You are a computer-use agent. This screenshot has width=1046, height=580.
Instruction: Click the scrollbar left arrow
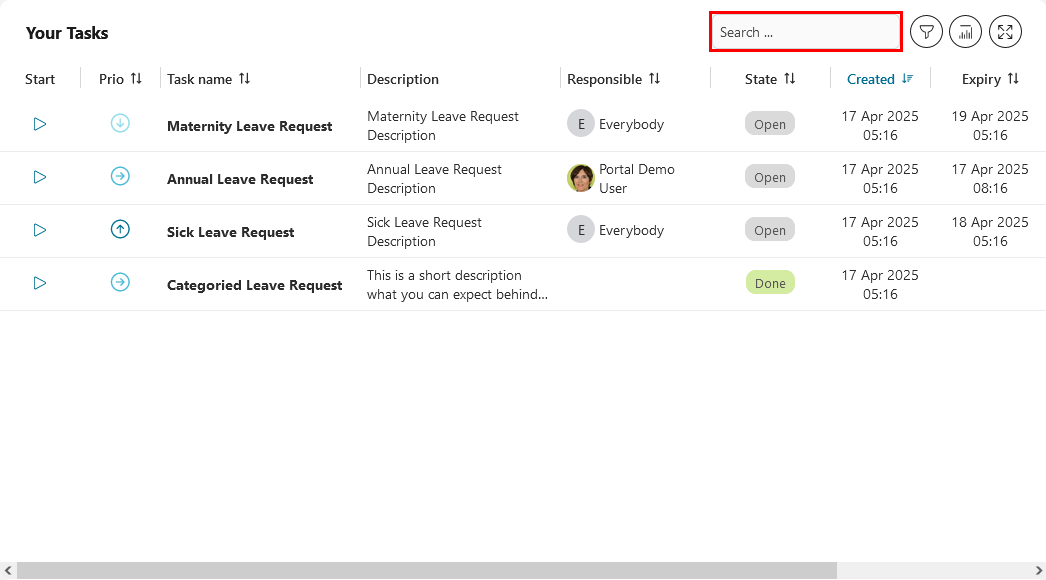[x=8, y=571]
